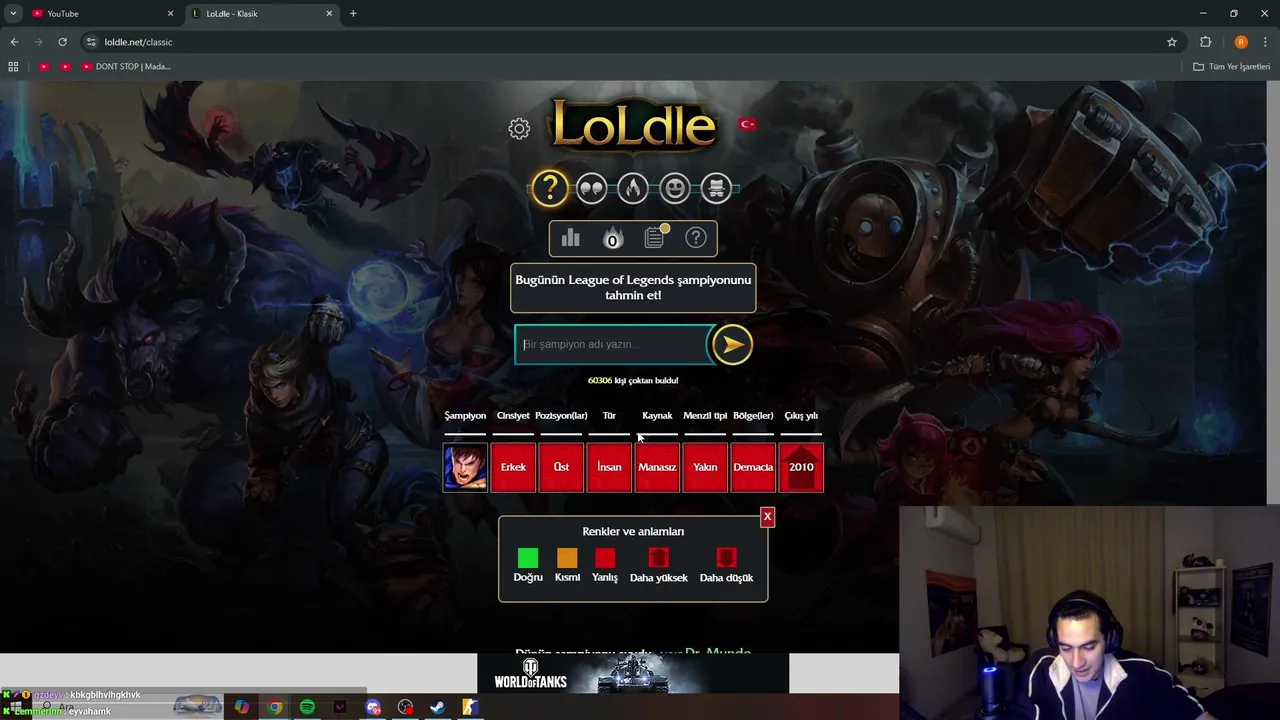Click the Garen champion portrait
Viewport: 1280px width, 720px height.
pos(465,467)
